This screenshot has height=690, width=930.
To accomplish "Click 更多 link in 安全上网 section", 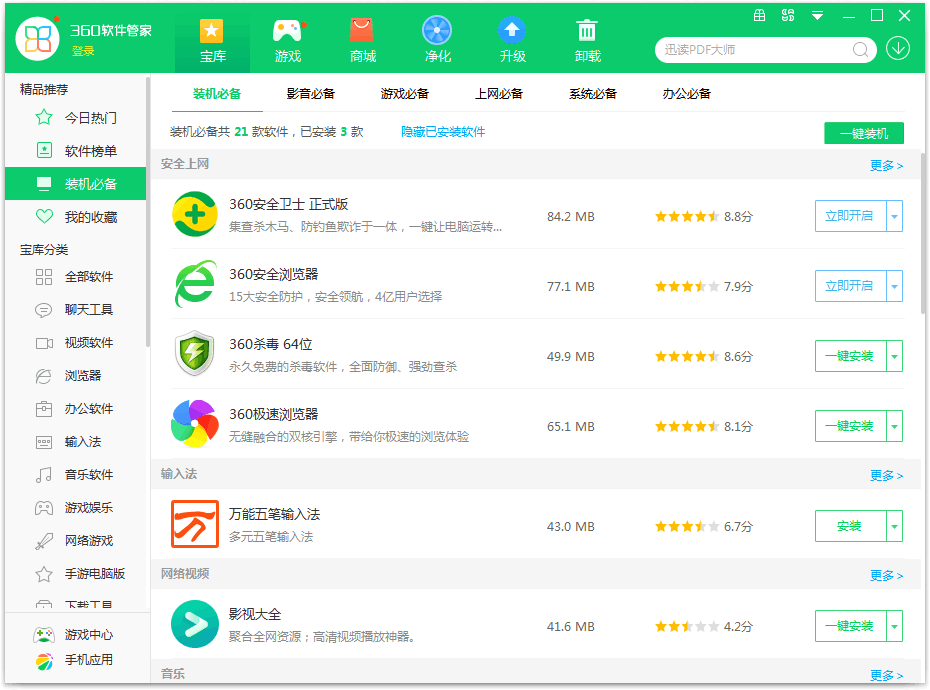I will (x=886, y=166).
